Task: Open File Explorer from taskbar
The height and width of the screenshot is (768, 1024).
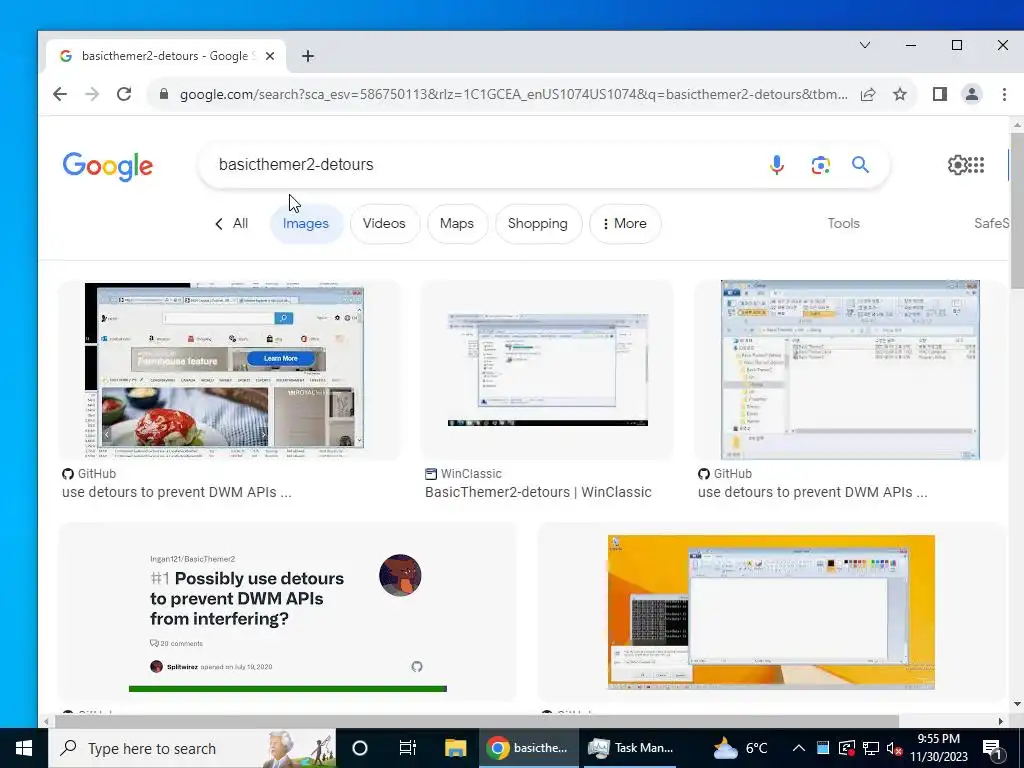Action: (x=455, y=748)
